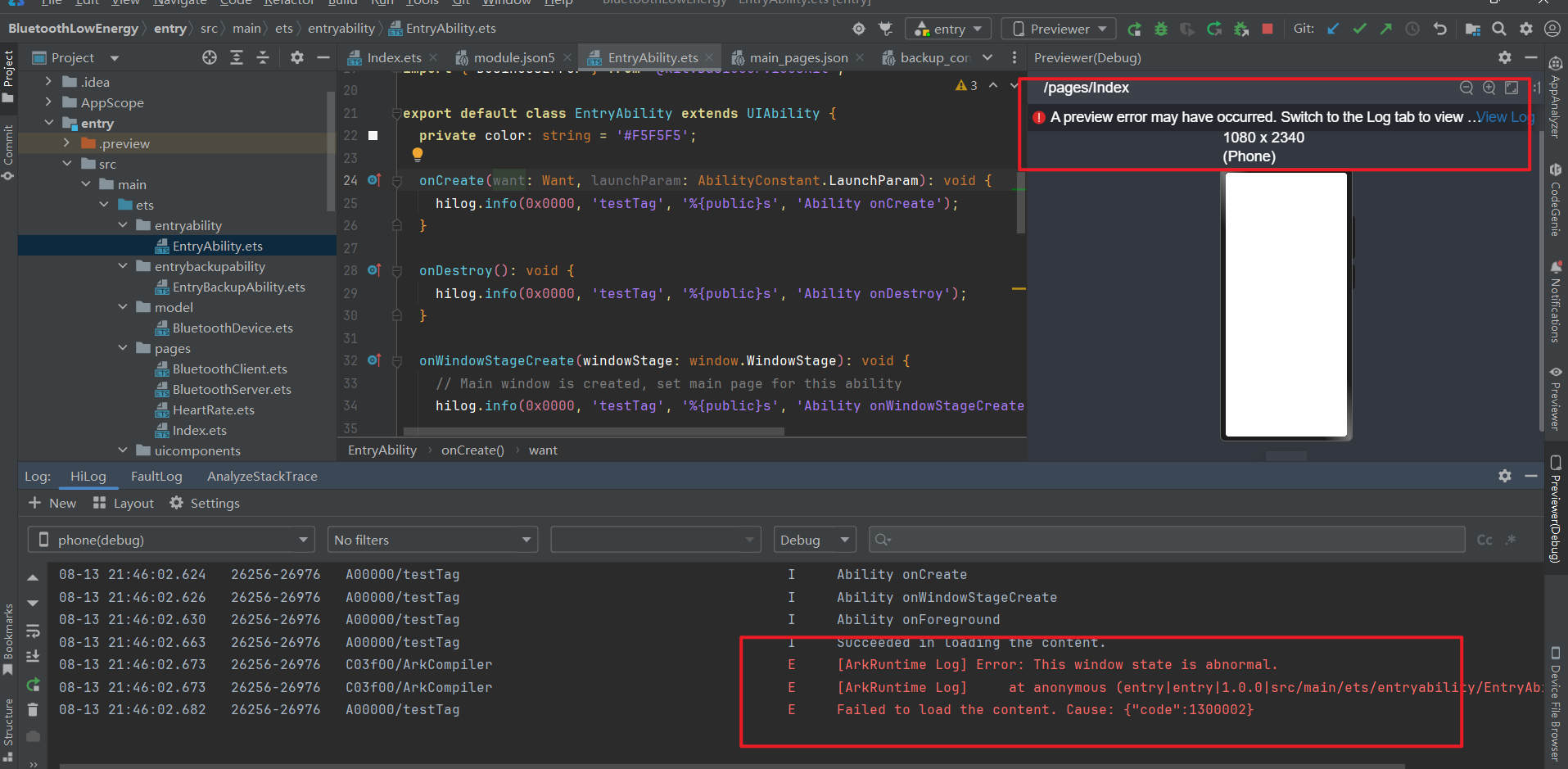The image size is (1568, 769).
Task: Open Previewer panel settings gear
Action: (x=1505, y=57)
